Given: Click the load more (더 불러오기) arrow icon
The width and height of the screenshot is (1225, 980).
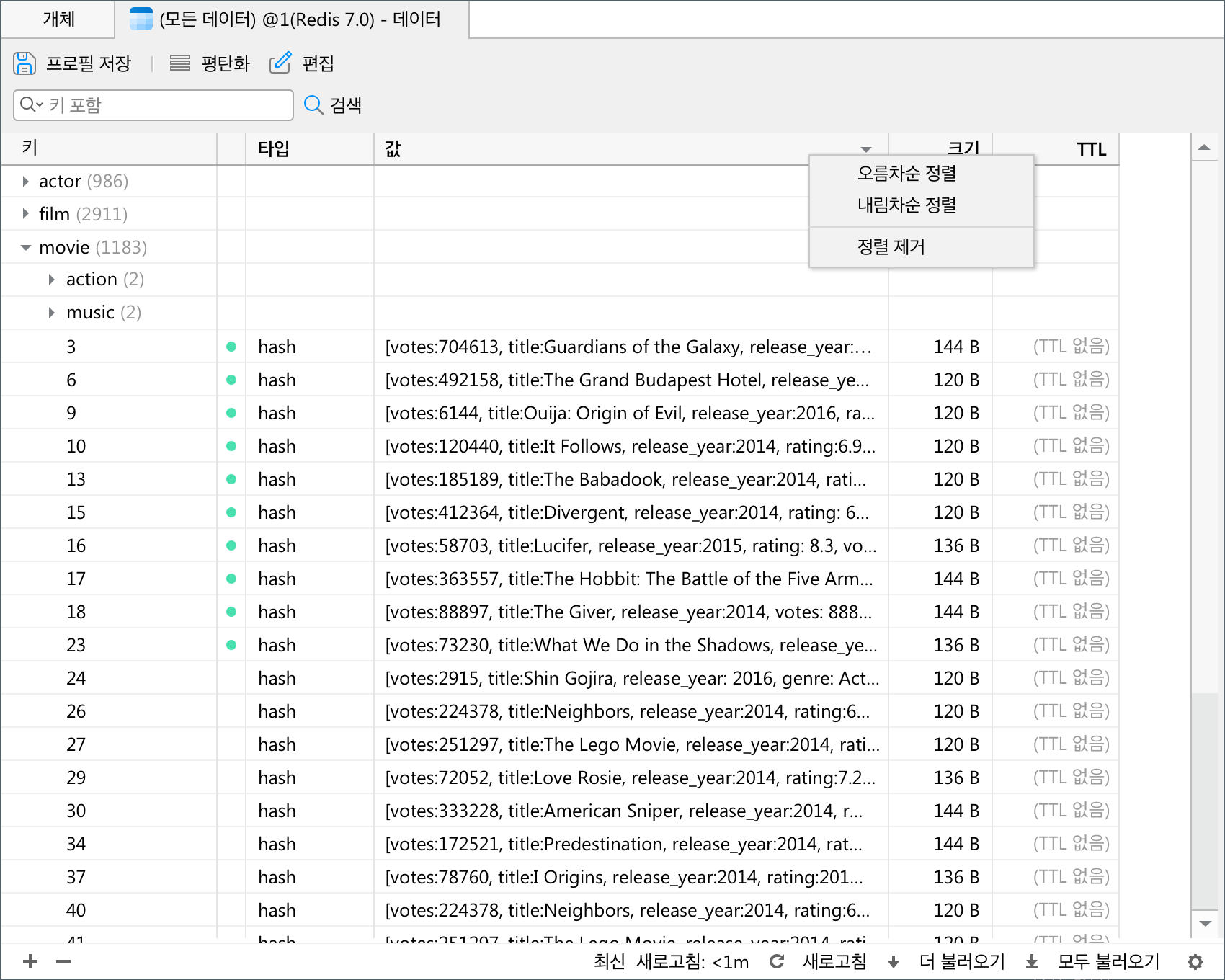Looking at the screenshot, I should 894,962.
